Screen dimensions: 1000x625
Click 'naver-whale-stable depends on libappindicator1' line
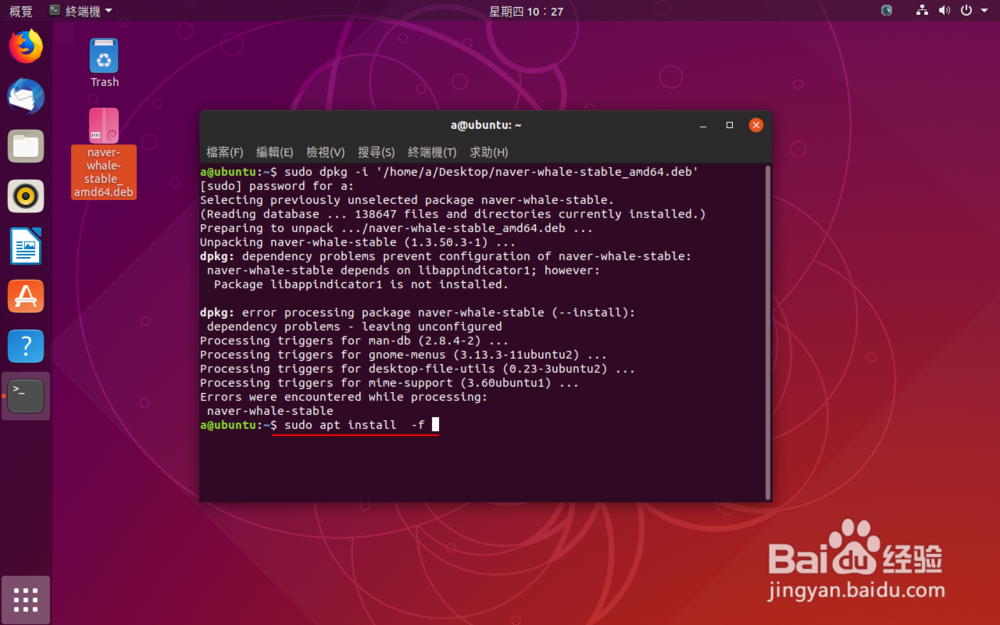coord(403,270)
